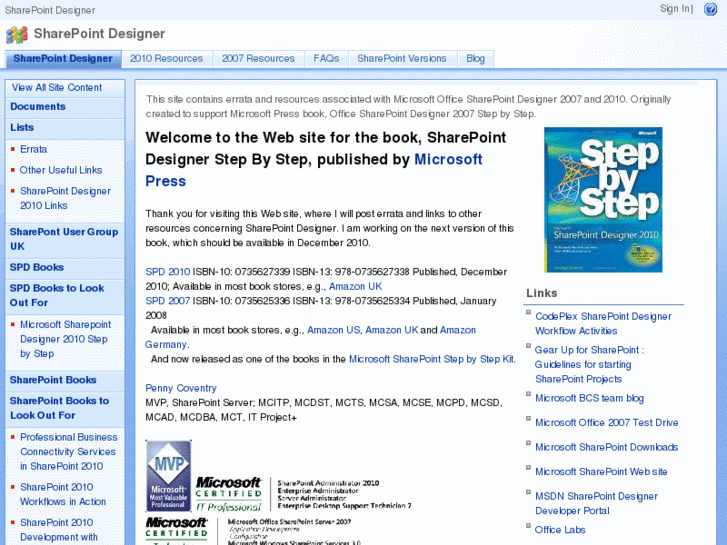Viewport: 727px width, 545px height.
Task: Open the Errata list
Action: [x=33, y=149]
